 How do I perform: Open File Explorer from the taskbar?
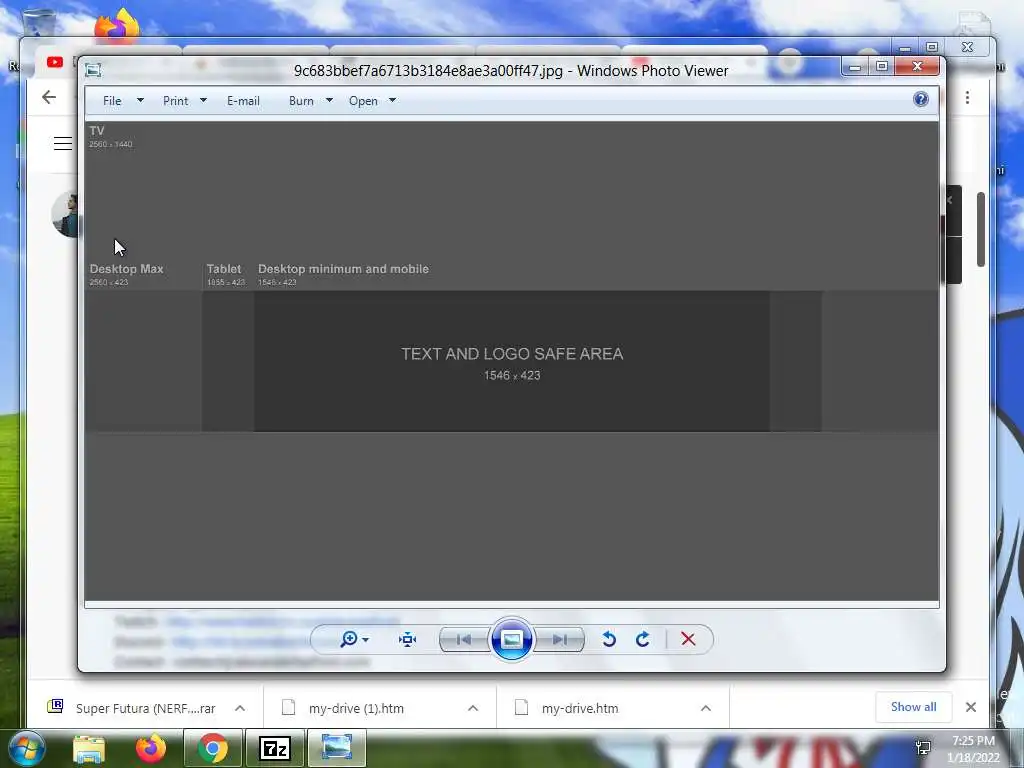click(x=89, y=748)
